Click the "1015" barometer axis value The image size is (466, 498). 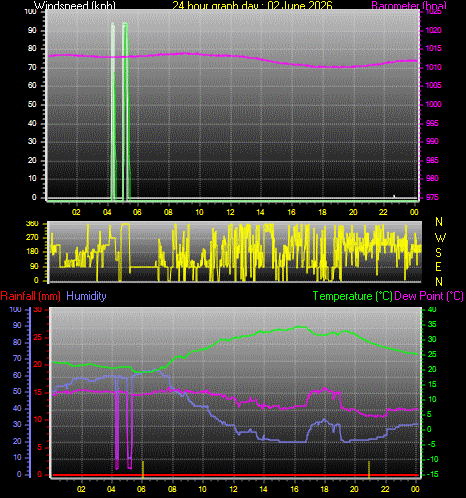[x=433, y=49]
